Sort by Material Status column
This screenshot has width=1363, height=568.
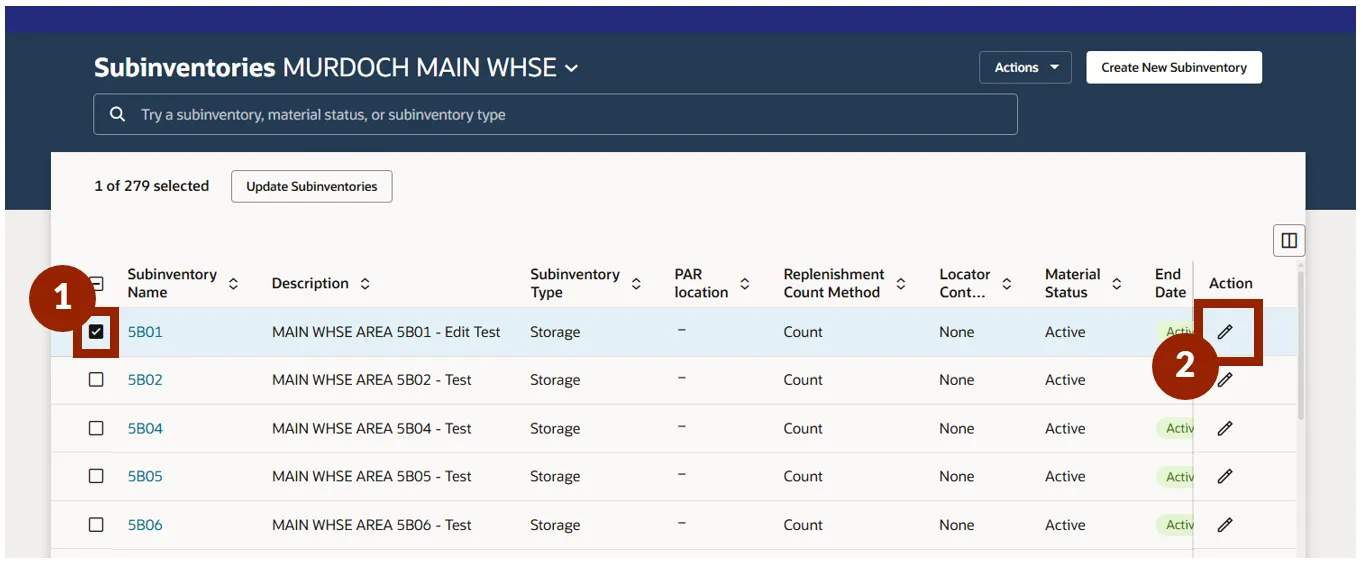(1117, 284)
